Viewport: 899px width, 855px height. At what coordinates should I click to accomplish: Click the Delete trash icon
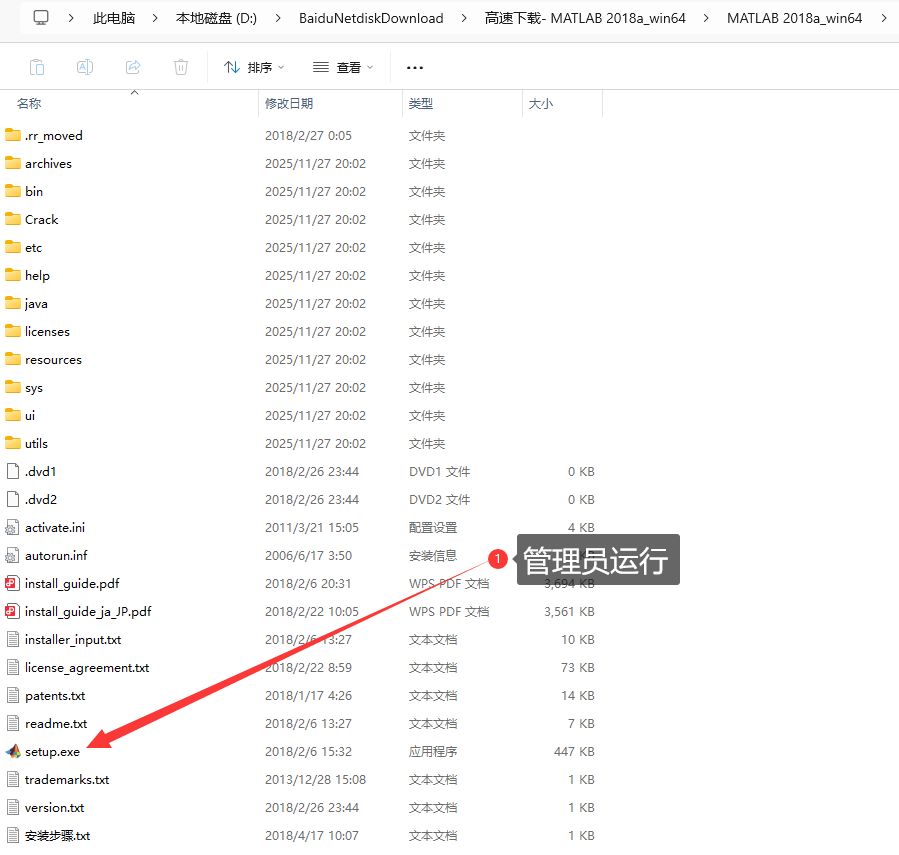[x=181, y=67]
